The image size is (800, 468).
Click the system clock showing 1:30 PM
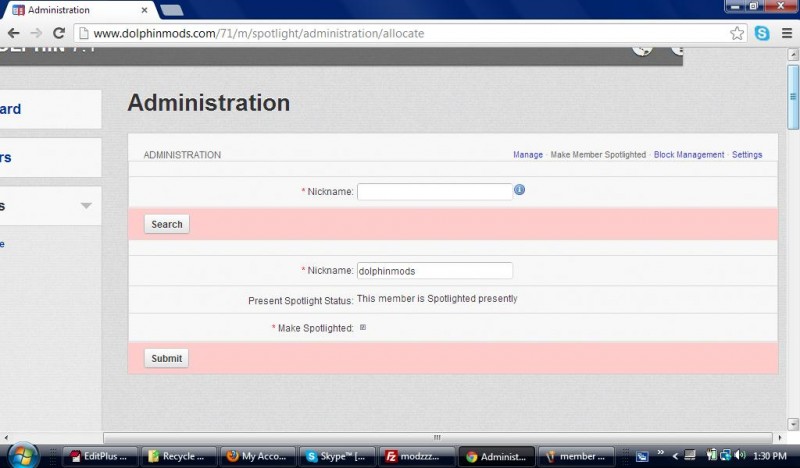[x=769, y=456]
